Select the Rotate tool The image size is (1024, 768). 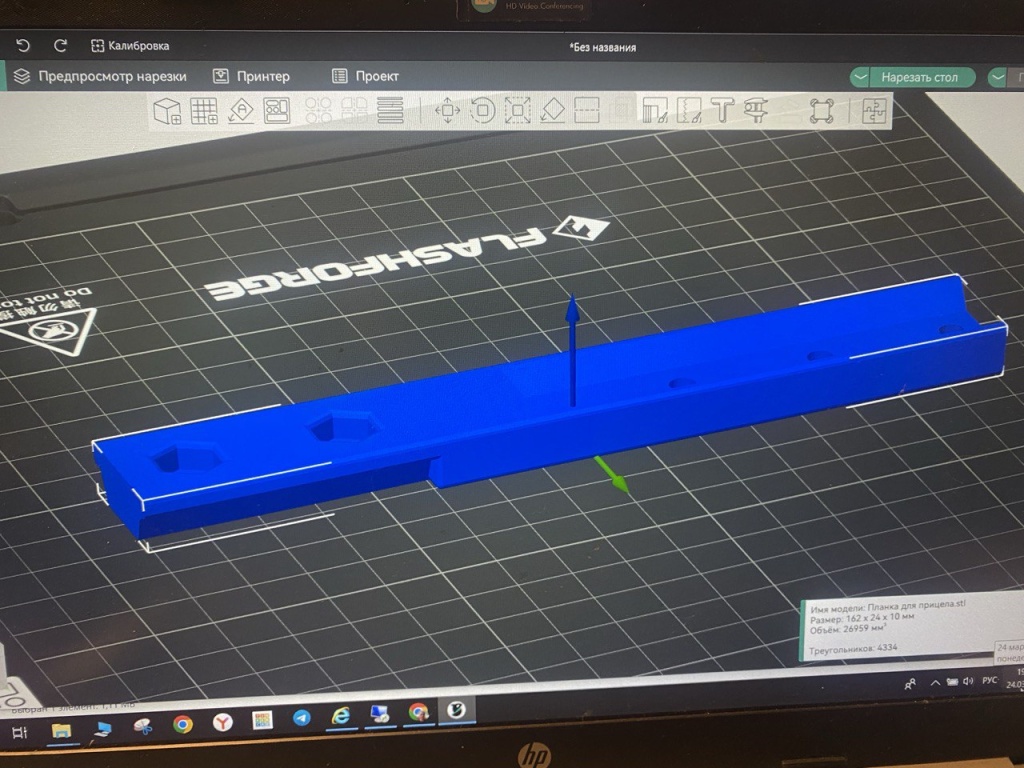[483, 110]
